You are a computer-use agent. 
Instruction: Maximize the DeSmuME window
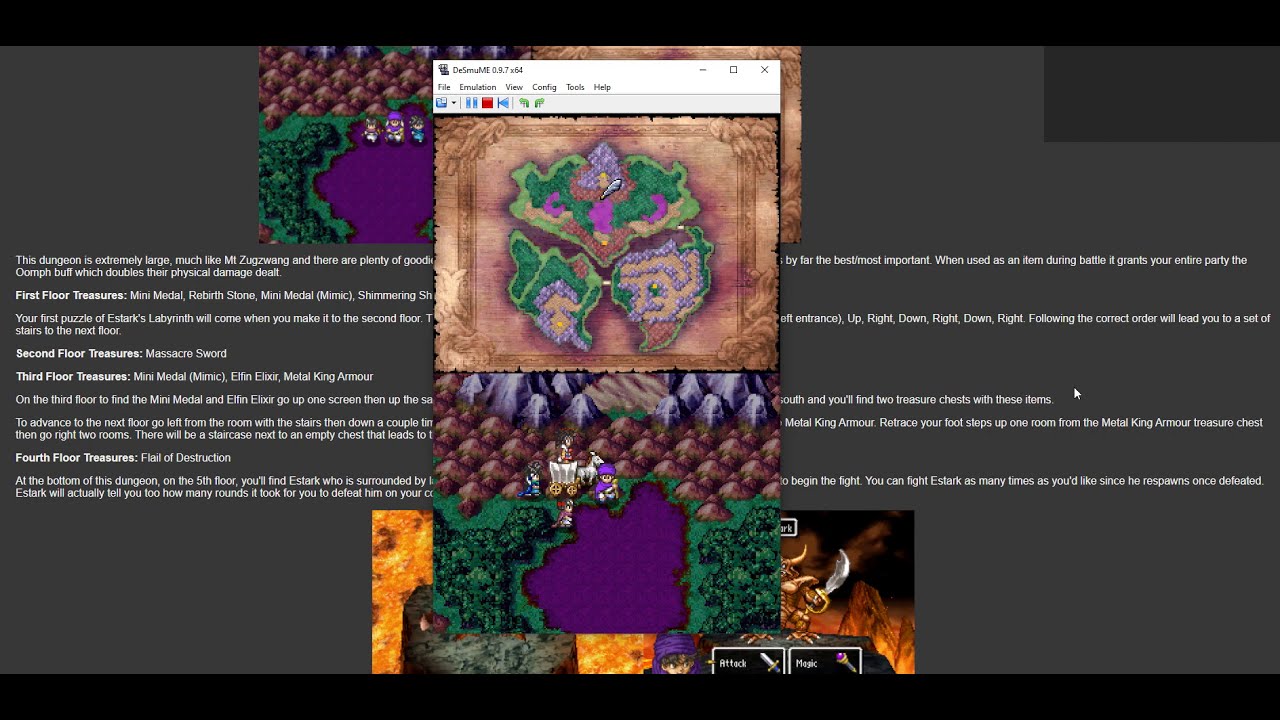(733, 70)
